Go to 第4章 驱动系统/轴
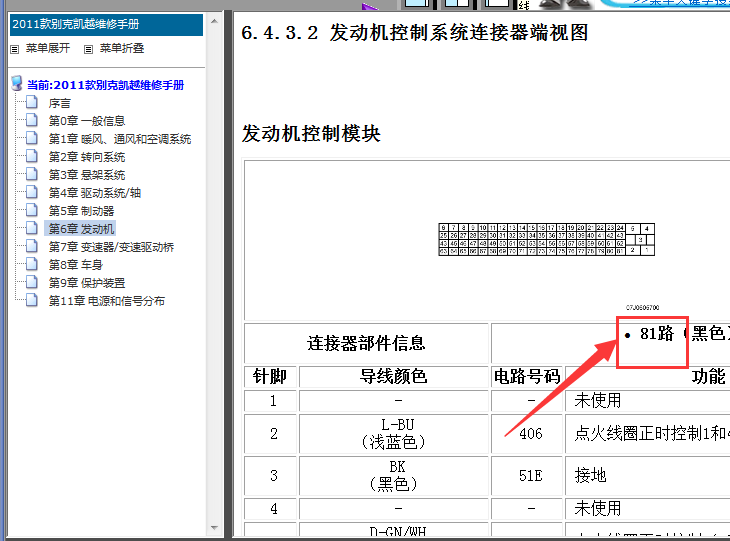730x541 pixels. tap(95, 193)
